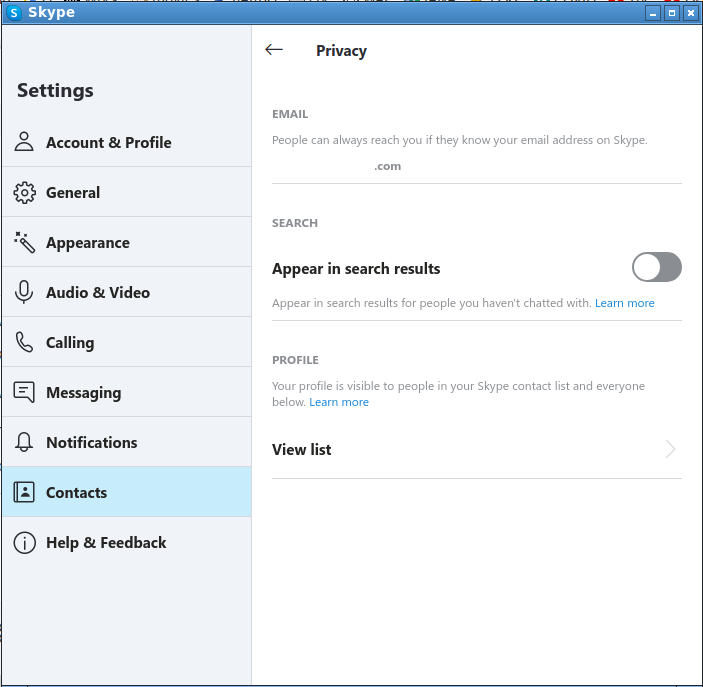Screen dimensions: 703x687
Task: Click the EMAIL section label
Action: tap(290, 114)
